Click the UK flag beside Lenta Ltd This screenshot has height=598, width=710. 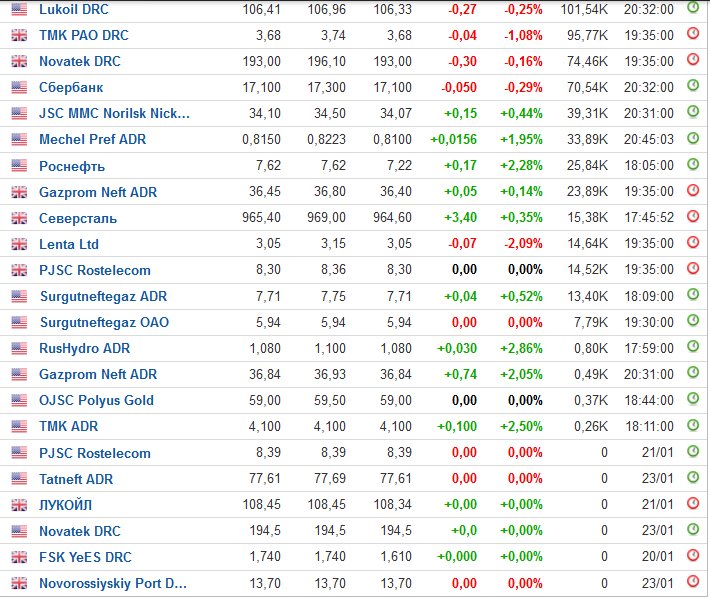pos(19,244)
